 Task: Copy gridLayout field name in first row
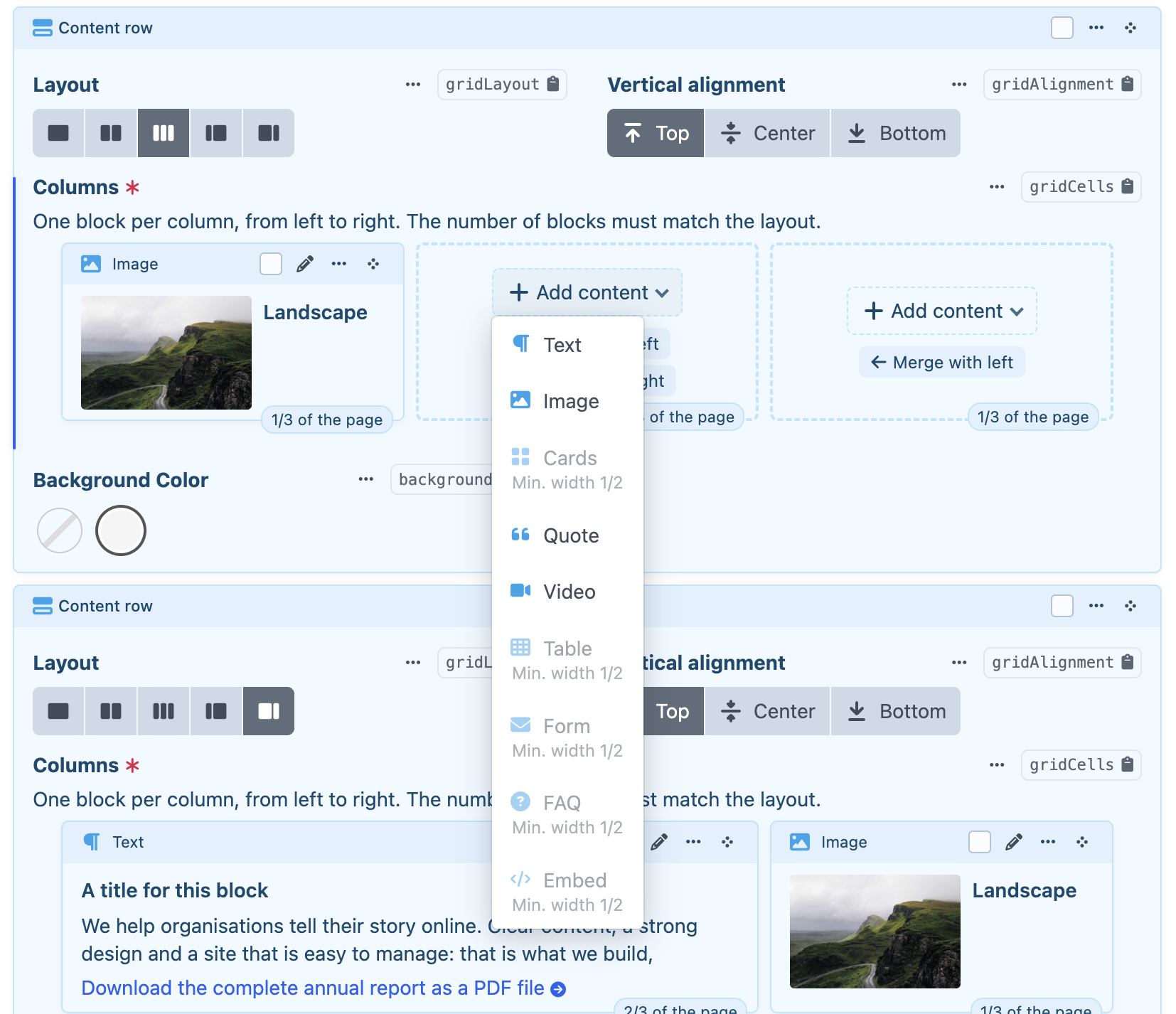502,84
